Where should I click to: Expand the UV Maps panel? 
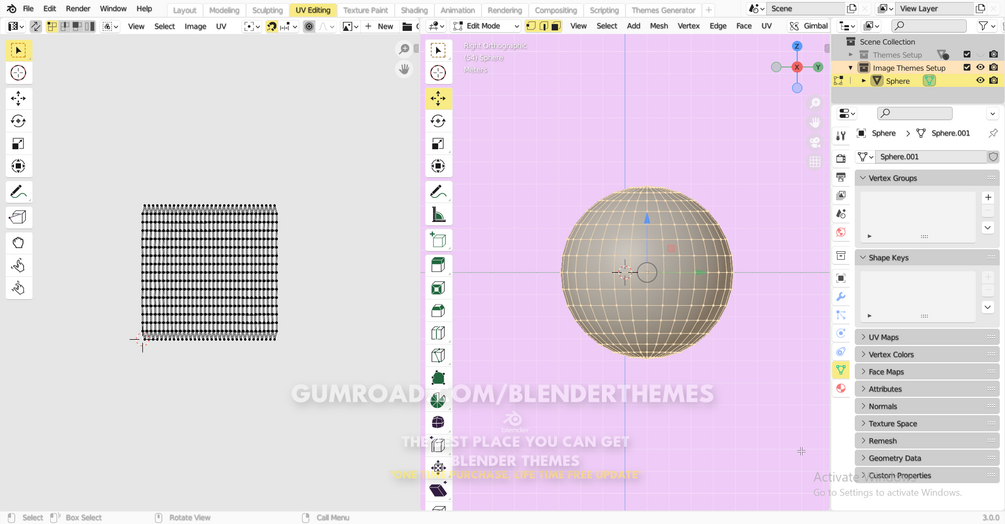click(927, 337)
